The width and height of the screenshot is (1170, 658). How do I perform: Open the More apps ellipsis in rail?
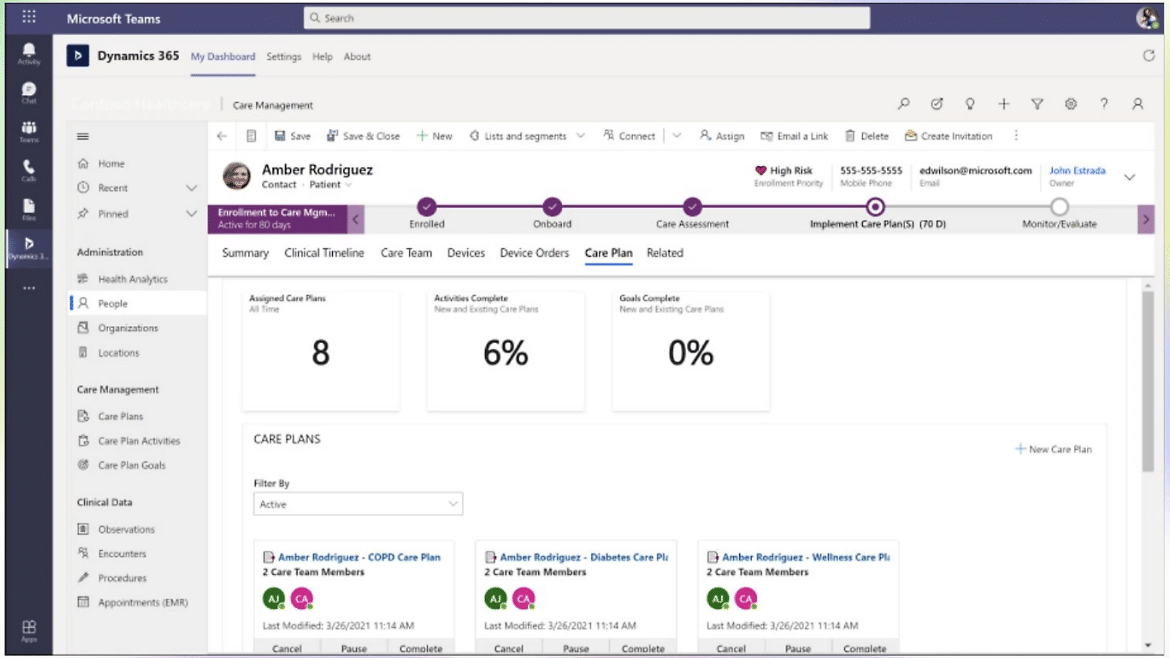(x=29, y=288)
